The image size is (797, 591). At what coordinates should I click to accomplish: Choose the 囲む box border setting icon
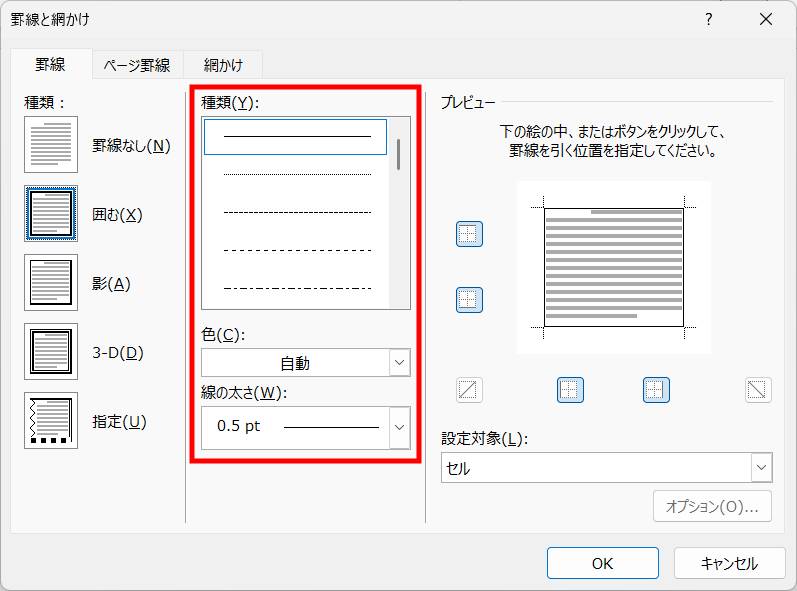[x=50, y=214]
